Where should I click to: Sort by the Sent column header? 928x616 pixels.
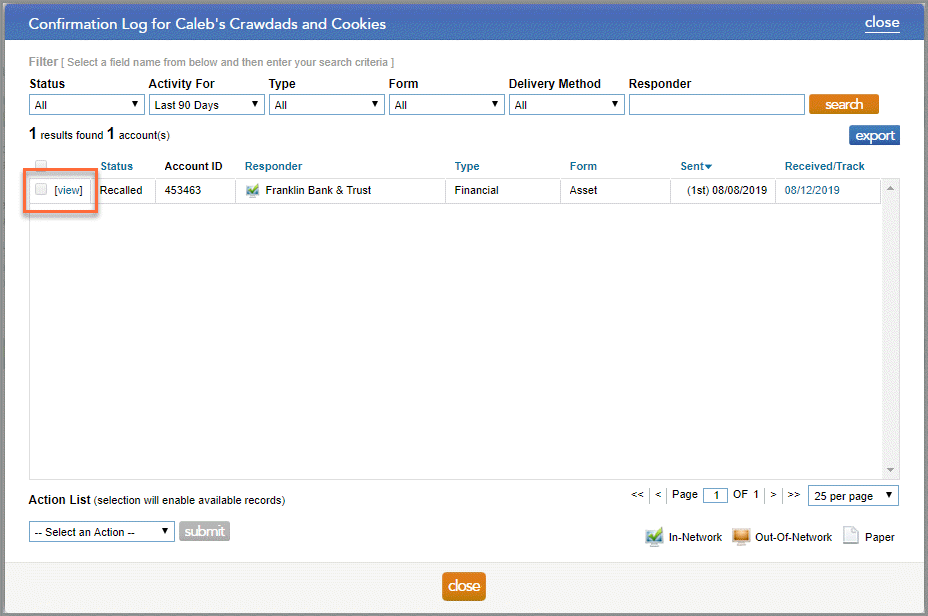tap(696, 167)
